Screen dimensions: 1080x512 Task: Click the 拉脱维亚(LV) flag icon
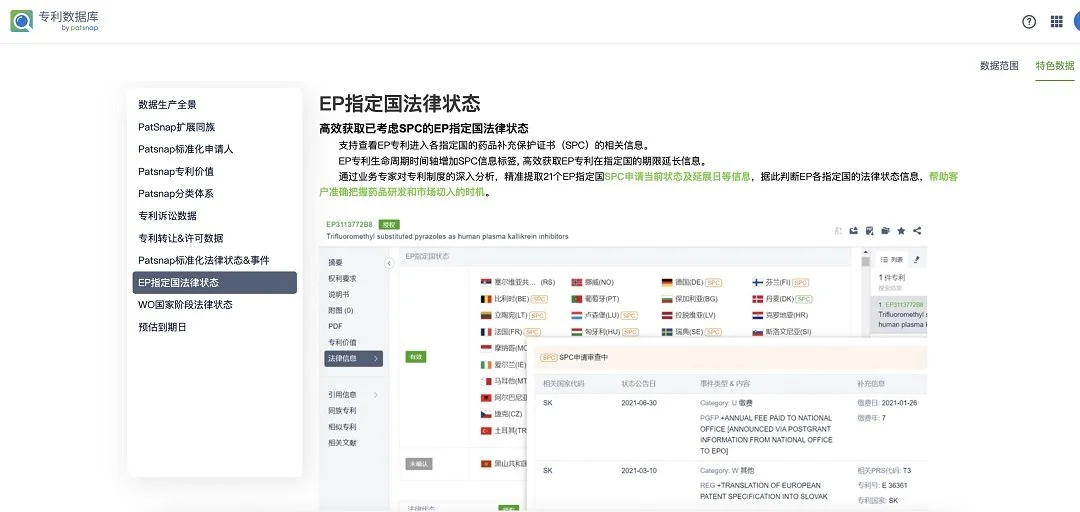pos(667,316)
